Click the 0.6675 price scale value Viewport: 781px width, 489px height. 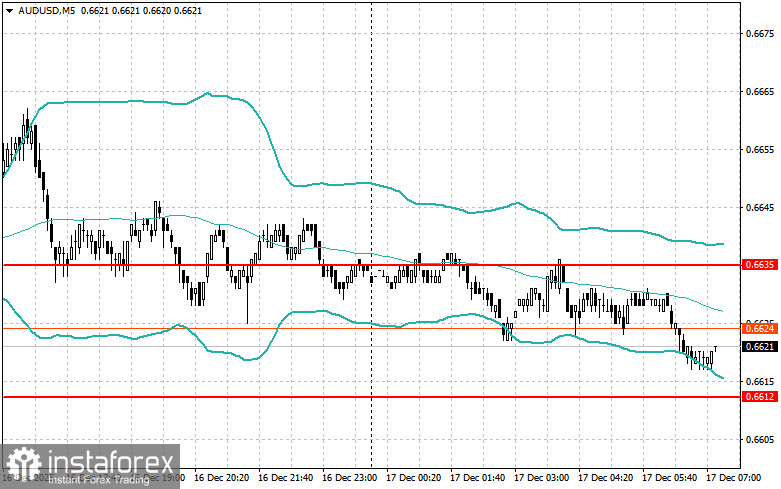760,33
